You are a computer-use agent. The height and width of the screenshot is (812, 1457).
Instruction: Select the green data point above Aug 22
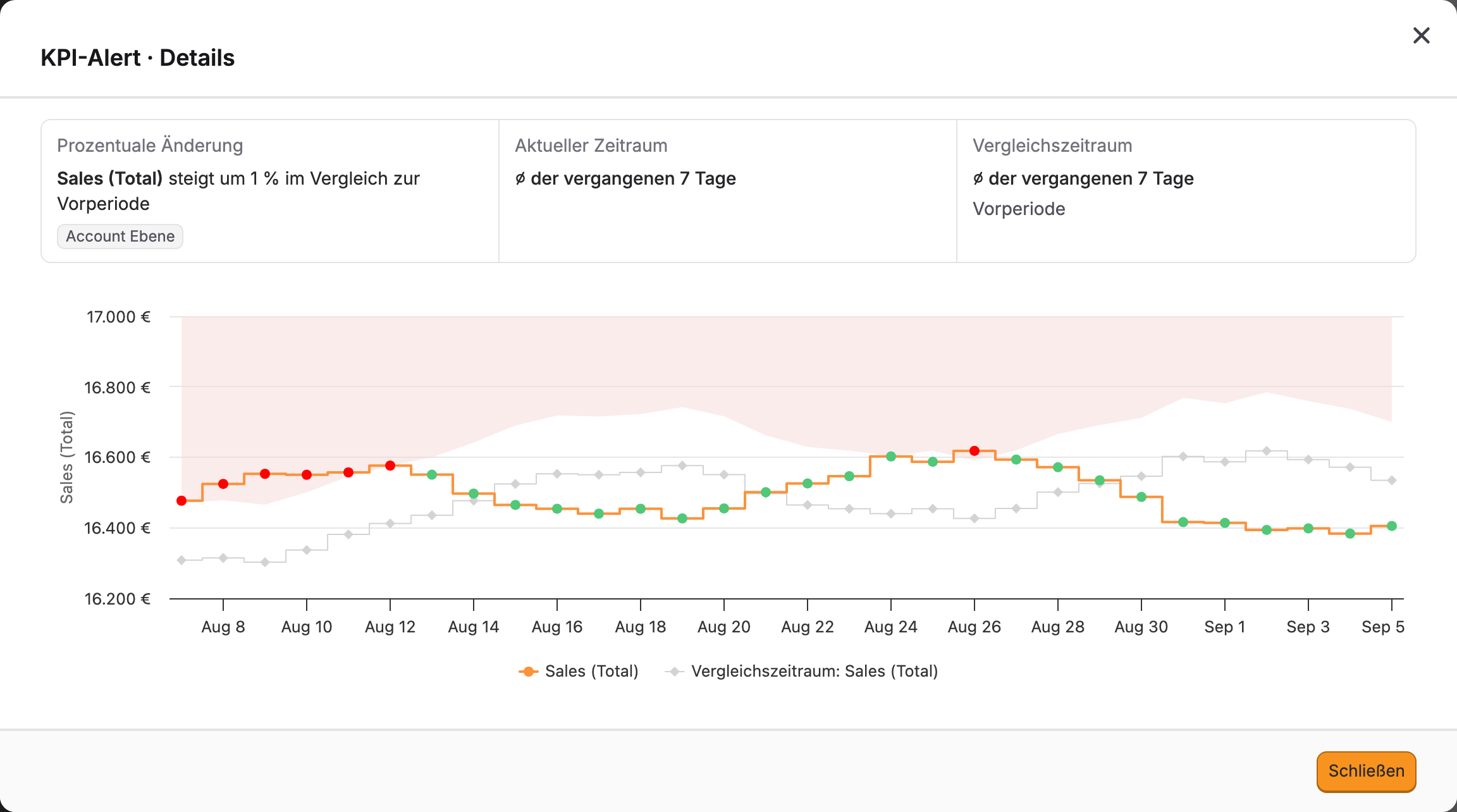(808, 483)
